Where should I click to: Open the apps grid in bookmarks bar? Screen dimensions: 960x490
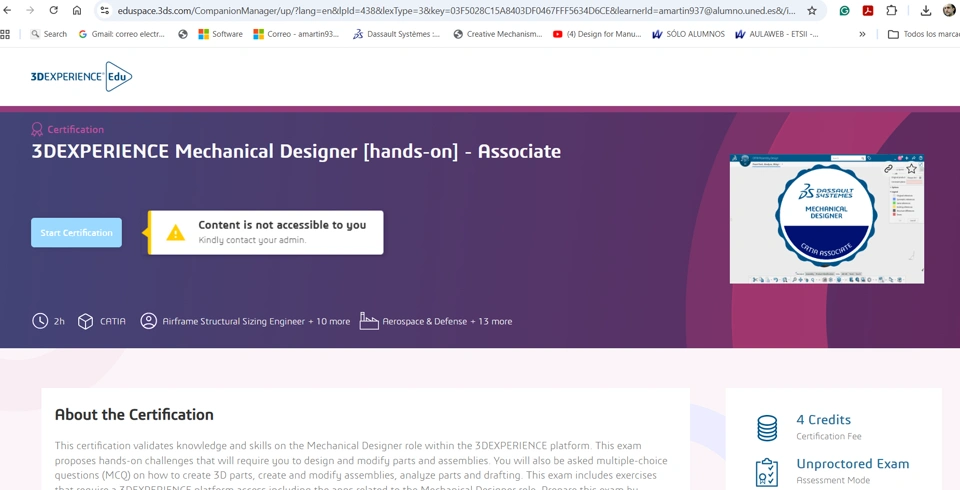[x=5, y=34]
